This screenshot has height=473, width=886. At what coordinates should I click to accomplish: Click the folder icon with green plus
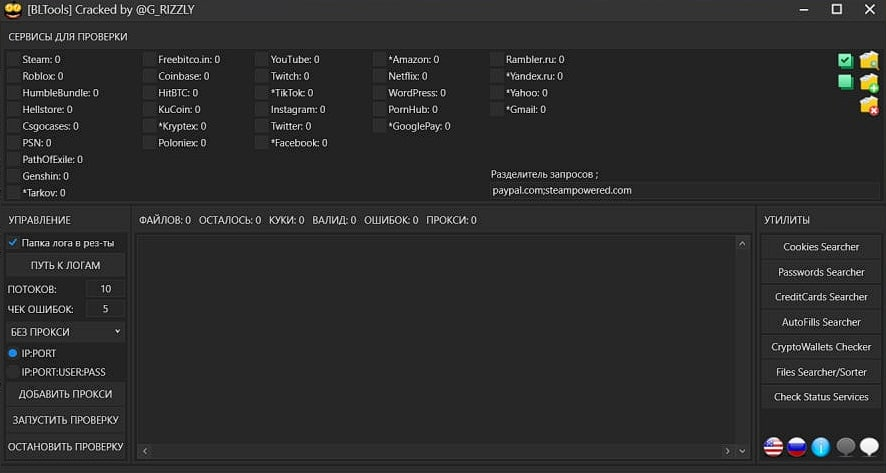(869, 83)
